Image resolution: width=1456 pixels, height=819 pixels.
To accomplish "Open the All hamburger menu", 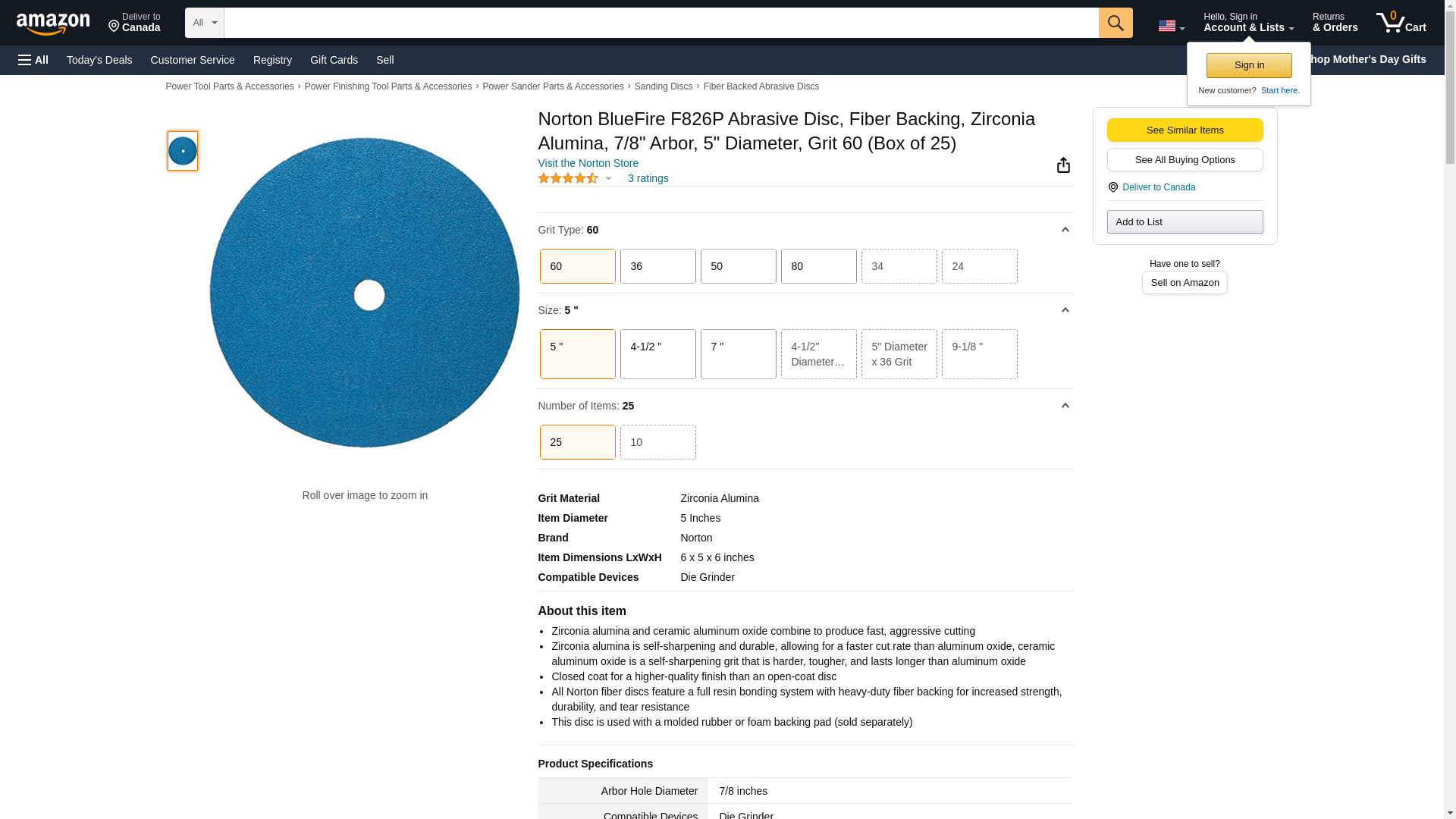I will (33, 60).
